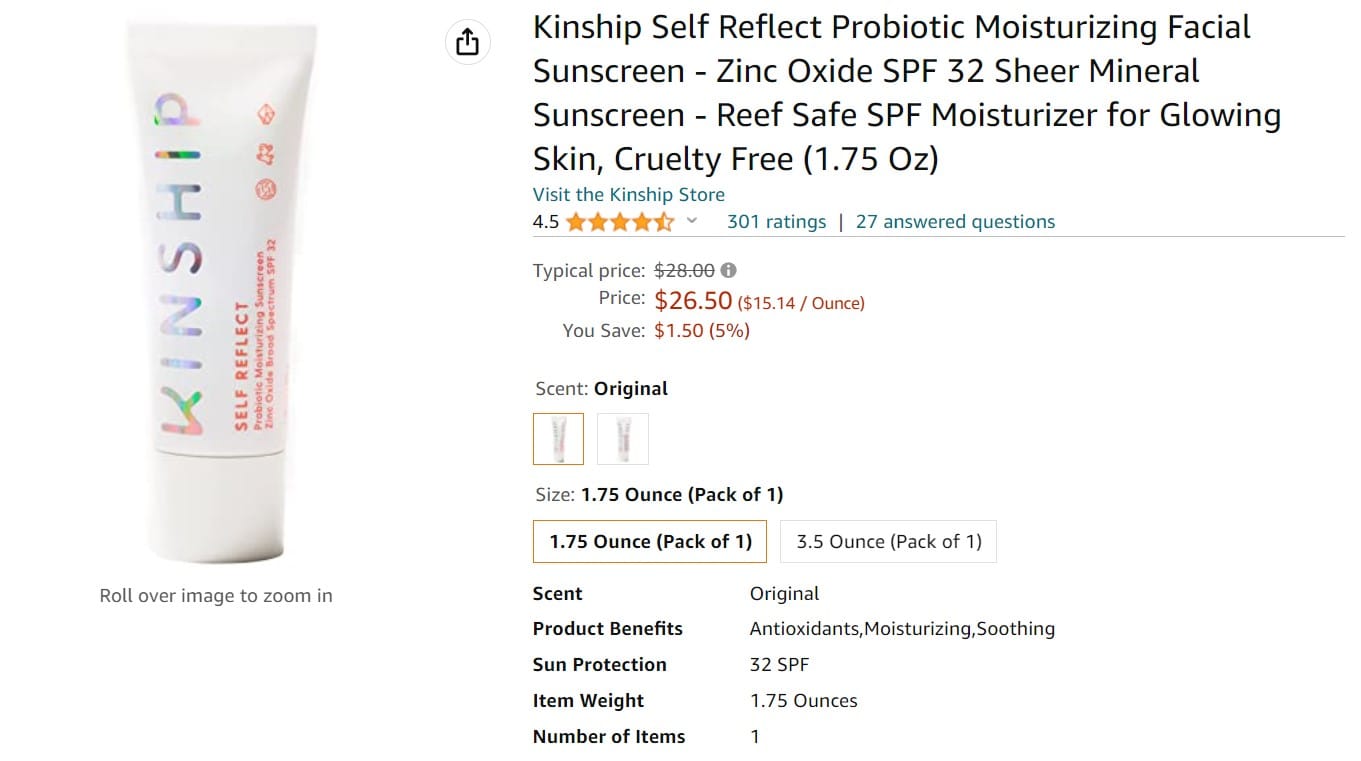Choose the 1.75 Ounce (Pack of 1) size
The image size is (1361, 761).
click(650, 542)
